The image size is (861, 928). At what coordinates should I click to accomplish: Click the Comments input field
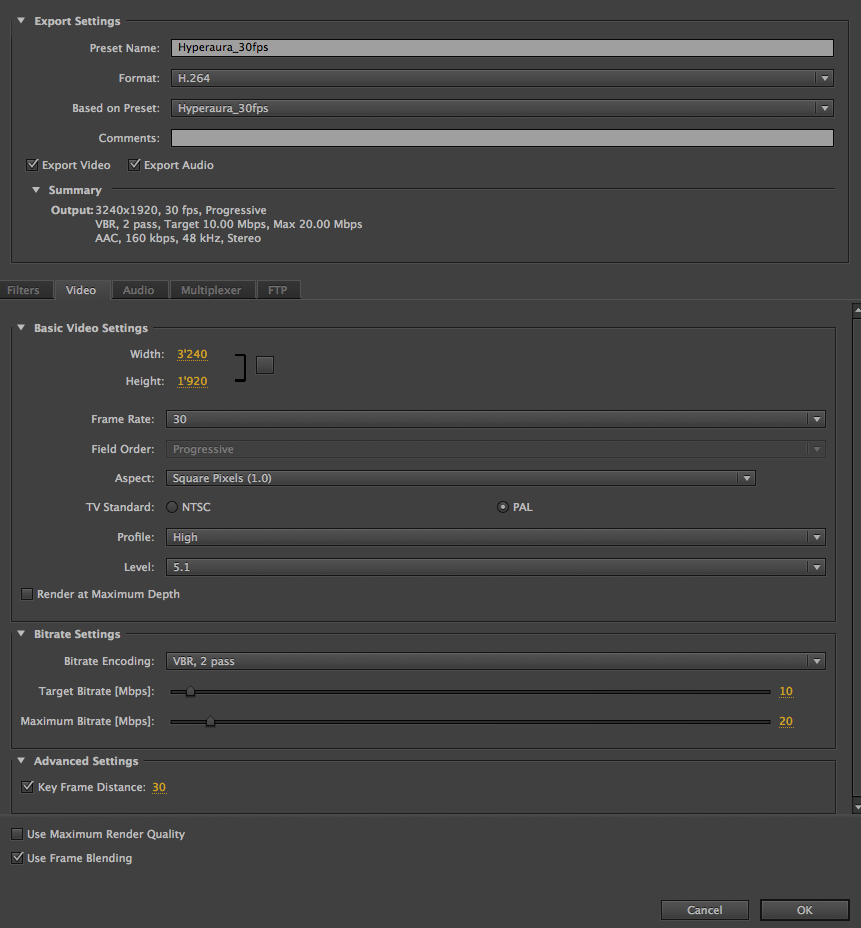click(x=502, y=138)
